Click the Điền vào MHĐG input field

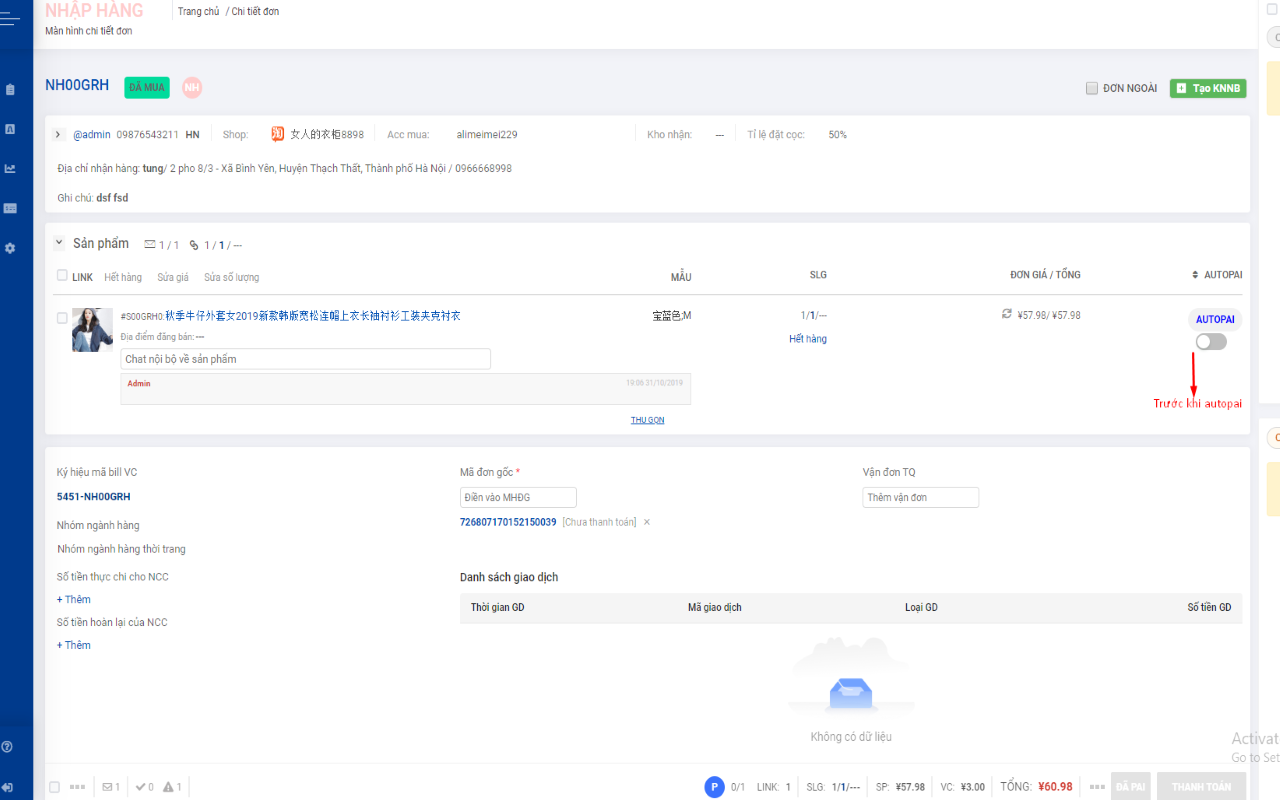518,497
